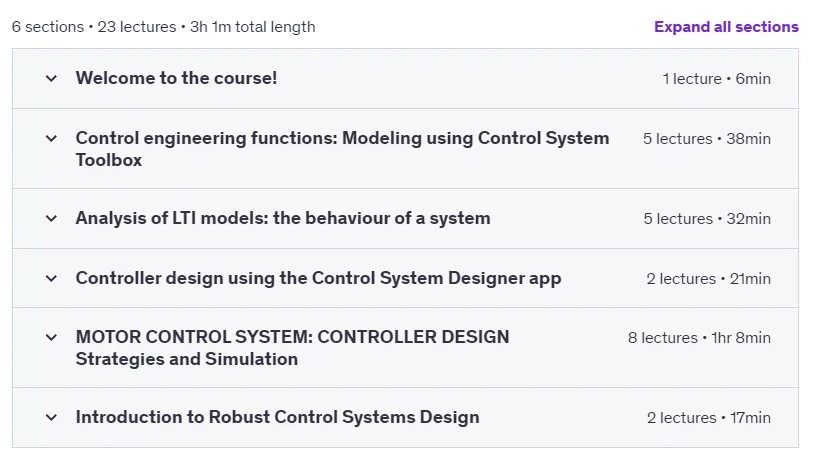Expand chevron for MOTOR CONTROL SYSTEM section

tap(51, 337)
